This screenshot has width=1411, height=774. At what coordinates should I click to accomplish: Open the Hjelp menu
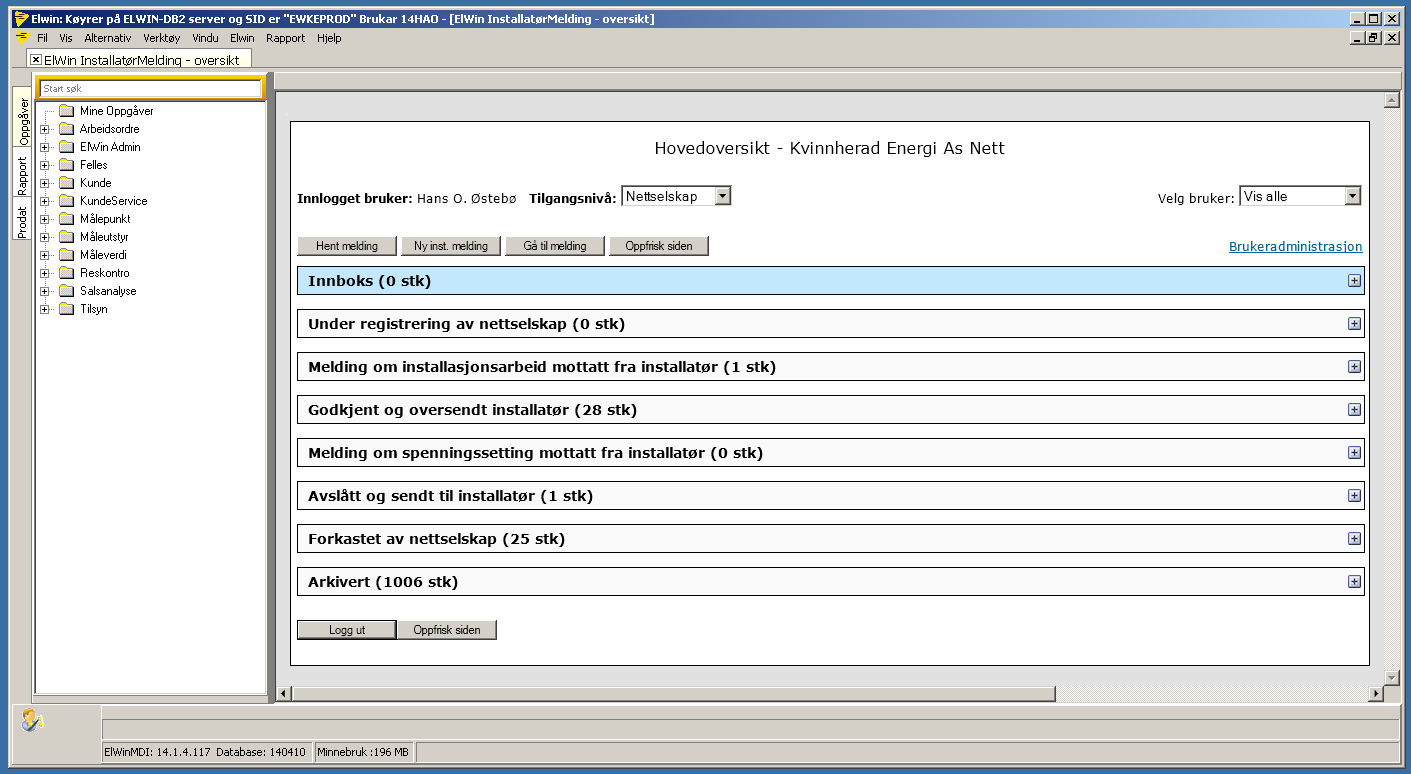329,38
